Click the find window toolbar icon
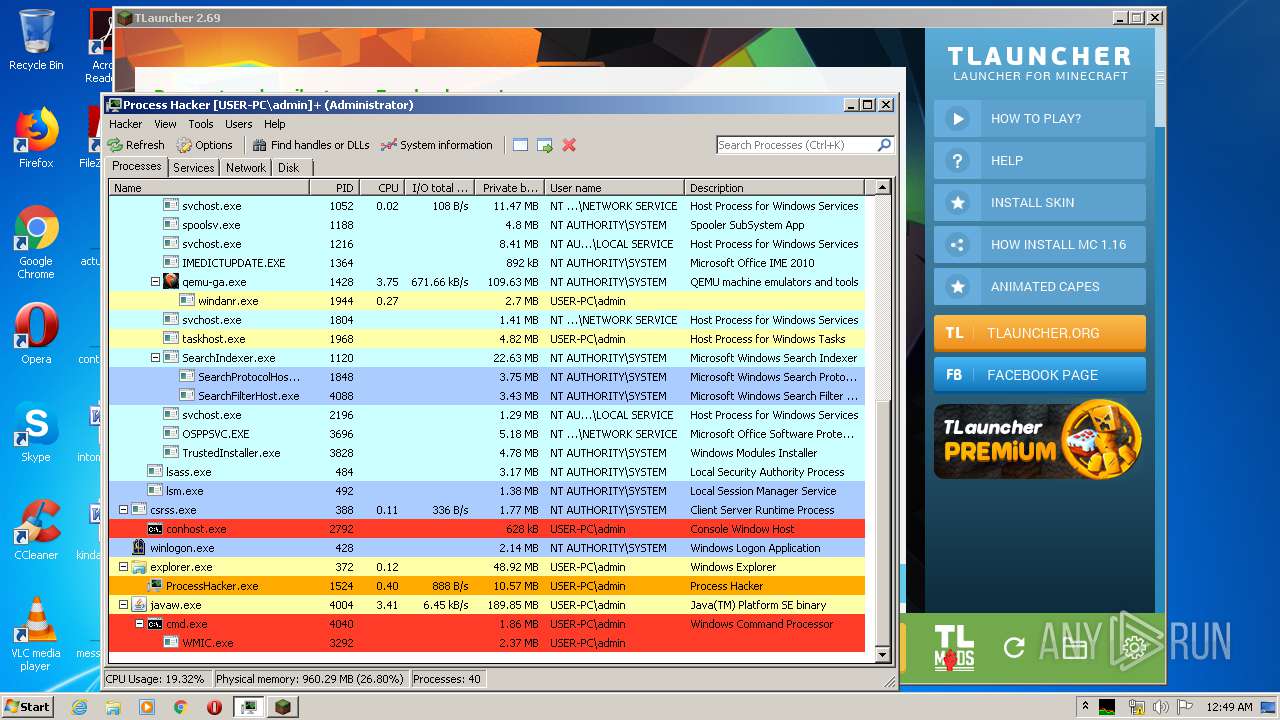This screenshot has width=1280, height=720. click(x=520, y=145)
